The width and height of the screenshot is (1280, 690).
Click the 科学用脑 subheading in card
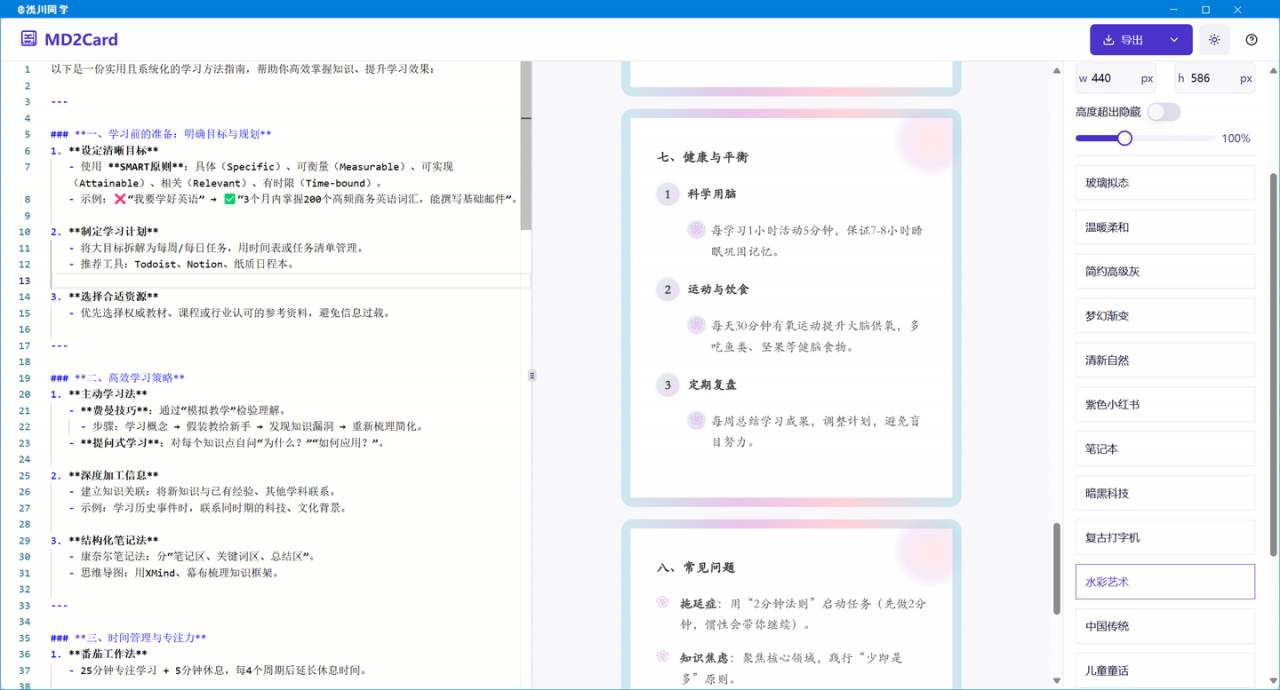(x=712, y=194)
